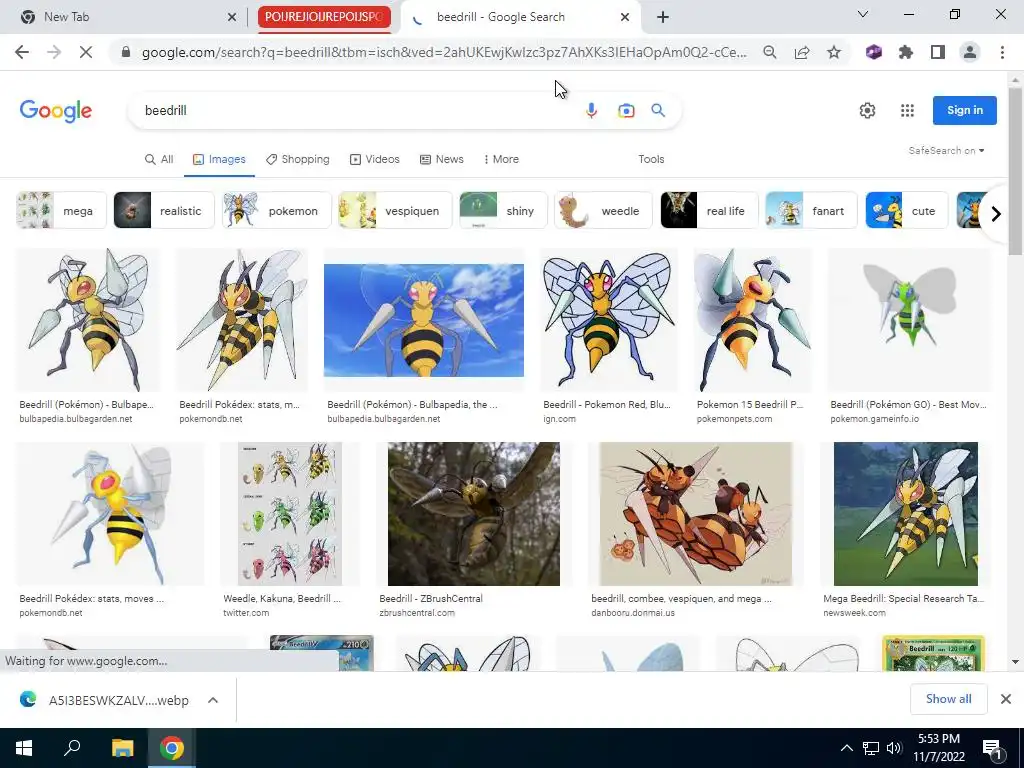Open File Explorer from the taskbar
Image resolution: width=1024 pixels, height=768 pixels.
(x=122, y=748)
